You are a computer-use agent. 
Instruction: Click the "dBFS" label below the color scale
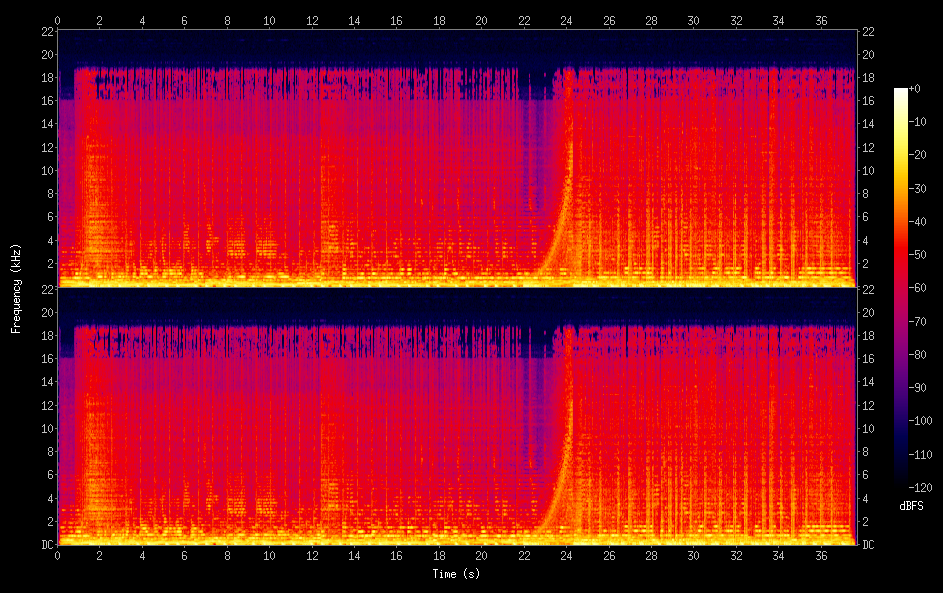pyautogui.click(x=911, y=506)
